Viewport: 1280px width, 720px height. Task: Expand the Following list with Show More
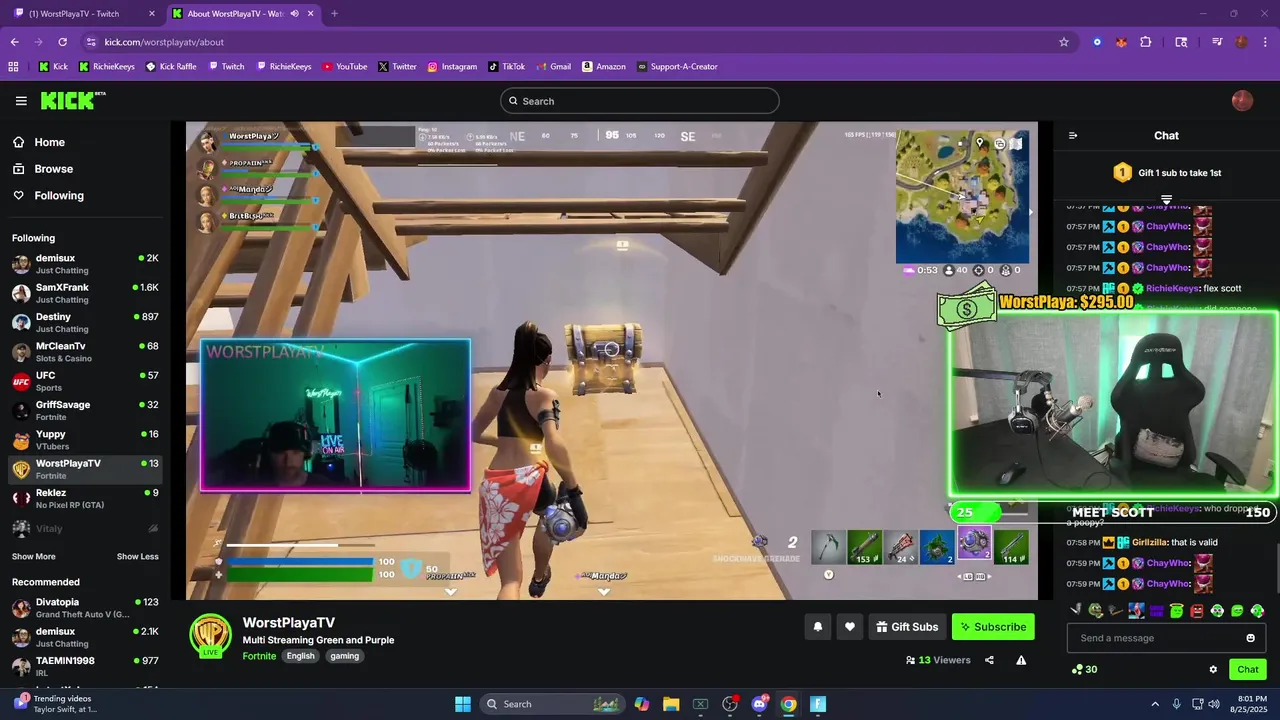33,557
